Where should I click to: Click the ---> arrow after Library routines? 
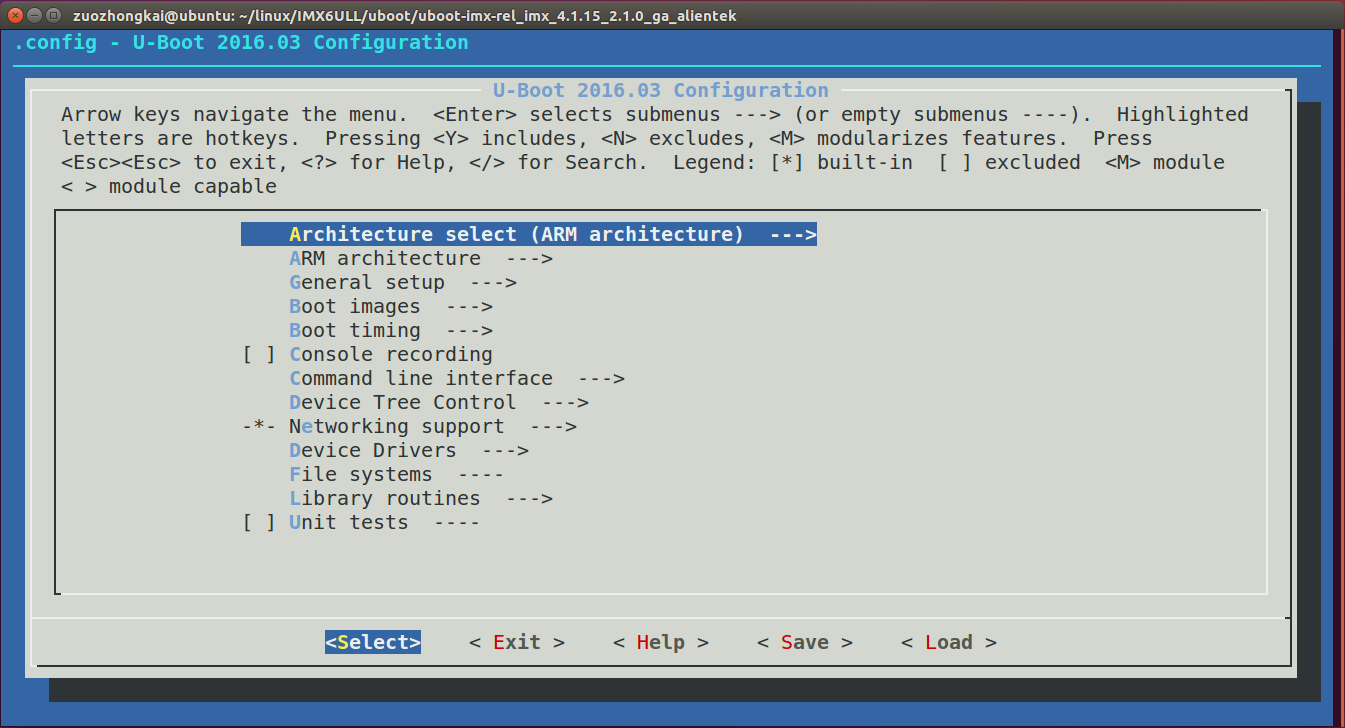(529, 498)
